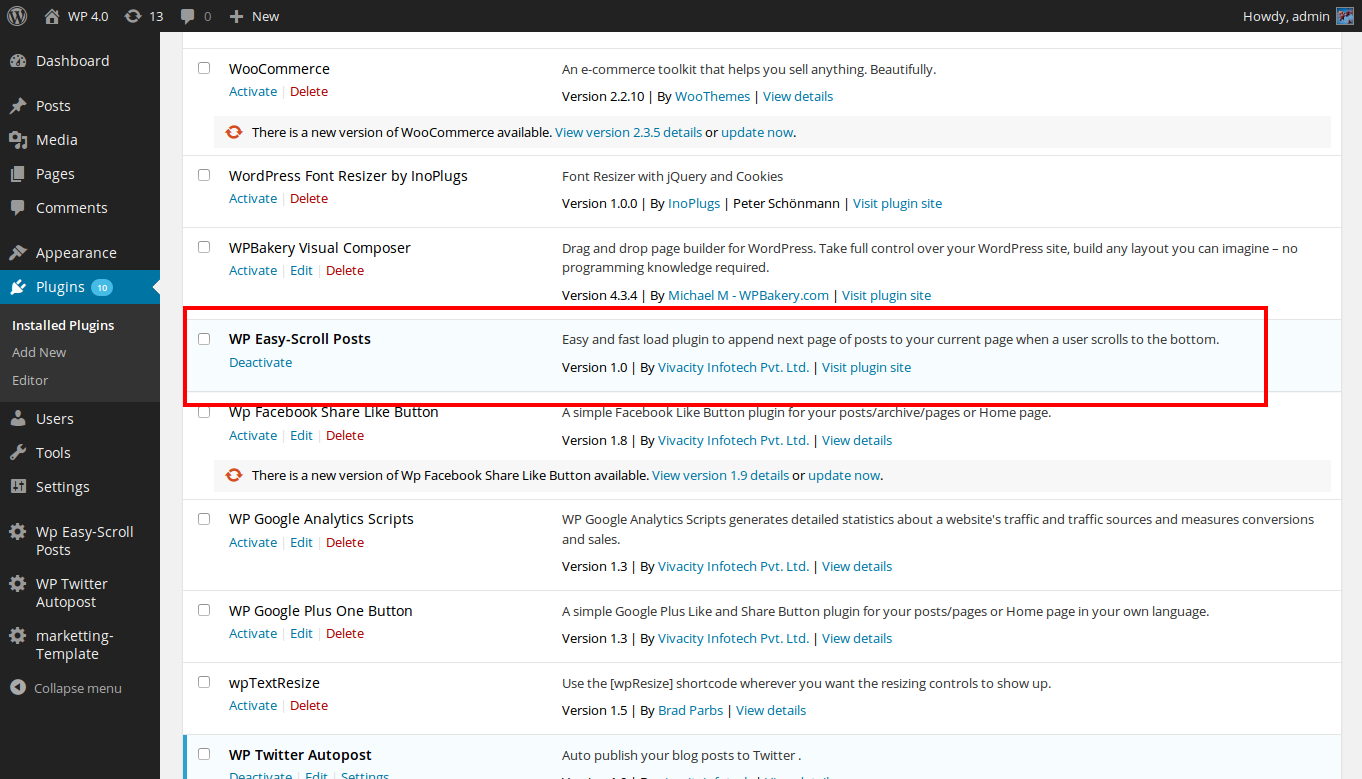The image size is (1362, 779).
Task: Click the marketting-Template gear icon
Action: click(18, 636)
